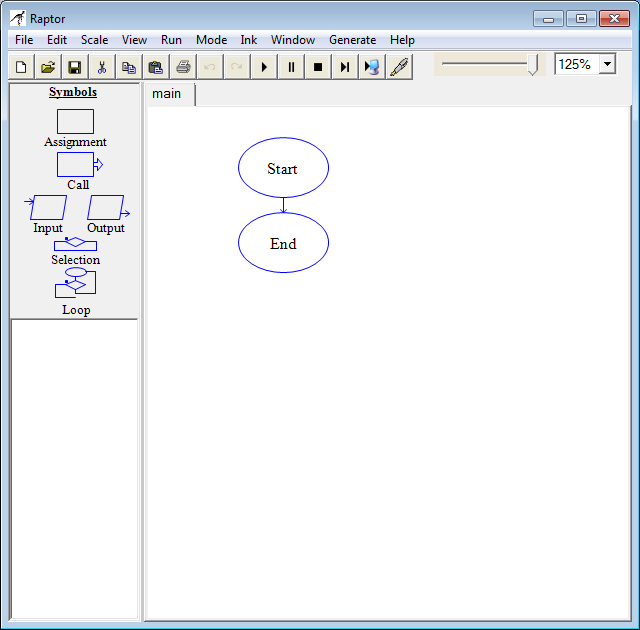Viewport: 640px width, 630px height.
Task: Toggle the ink pen tool icon
Action: [x=399, y=67]
